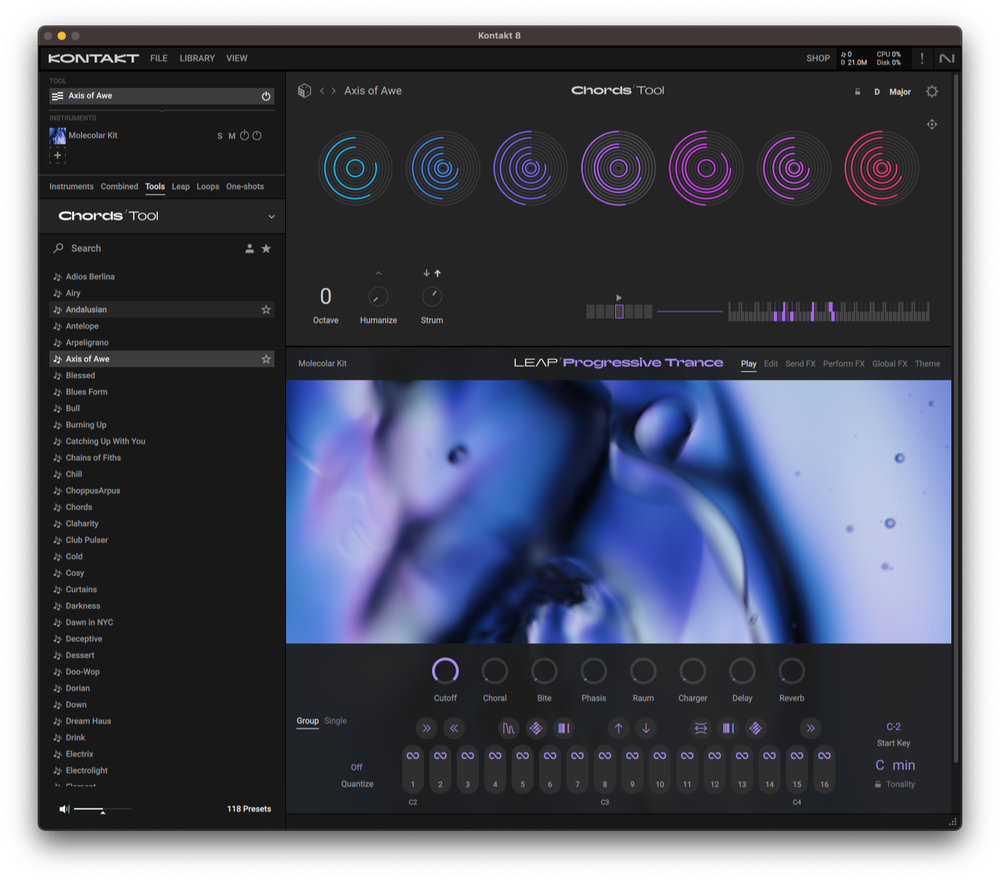Collapse the Chords Tool header chevron

click(270, 215)
